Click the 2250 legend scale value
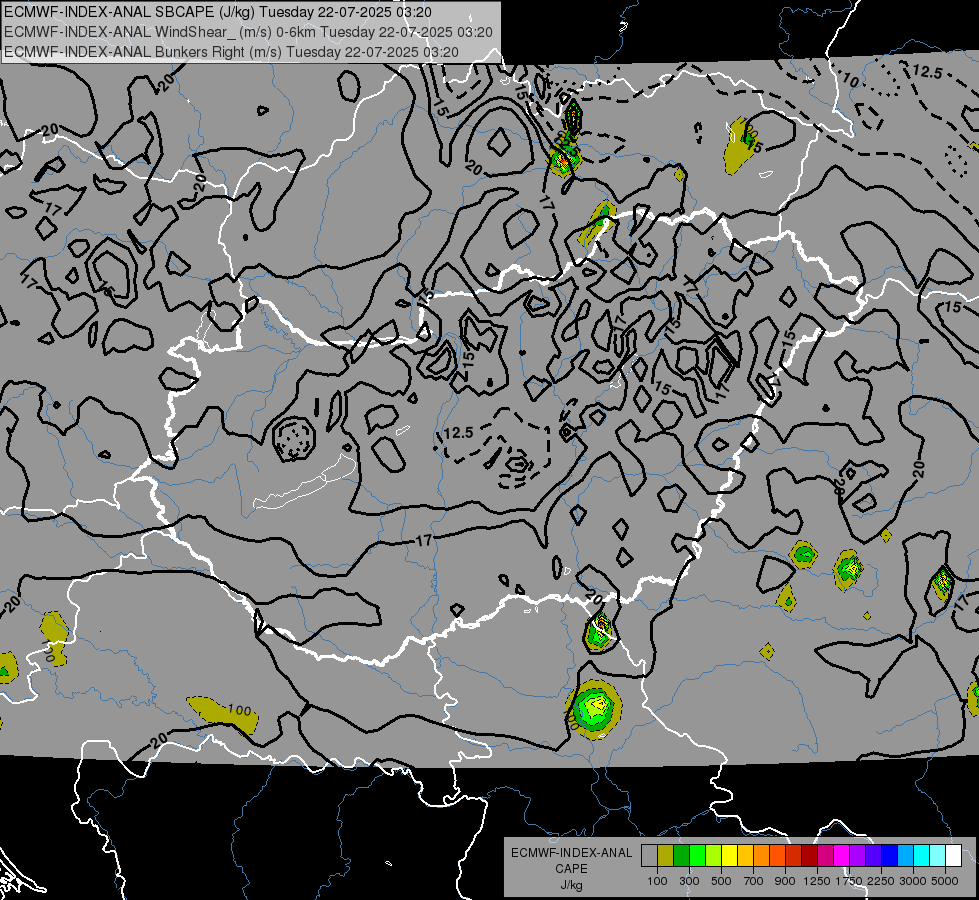979x900 pixels. (x=881, y=881)
